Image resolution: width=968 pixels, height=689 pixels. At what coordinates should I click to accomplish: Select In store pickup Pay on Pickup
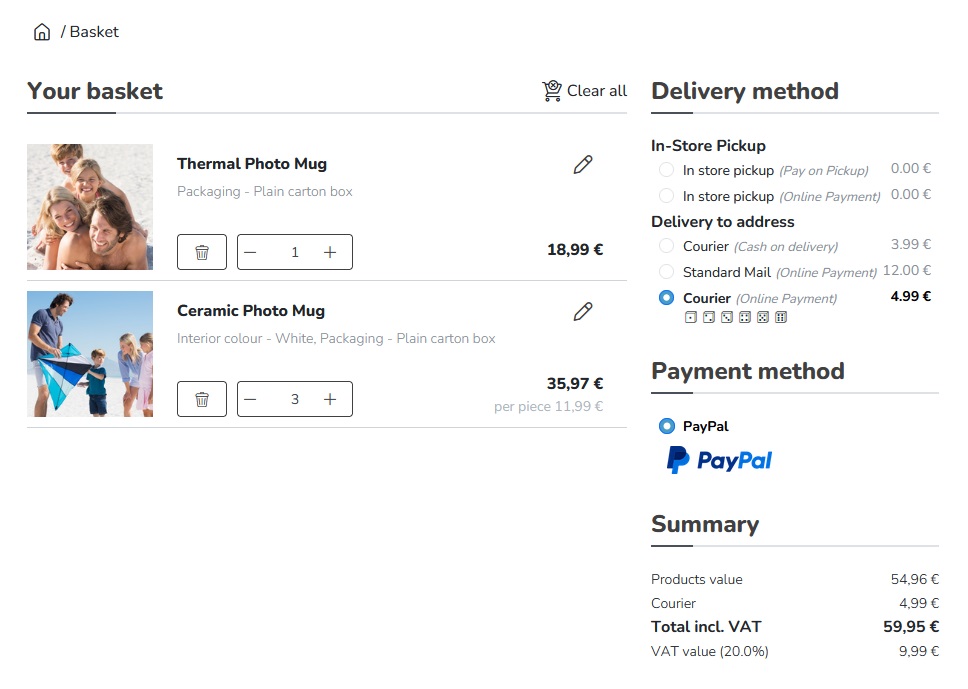(667, 170)
